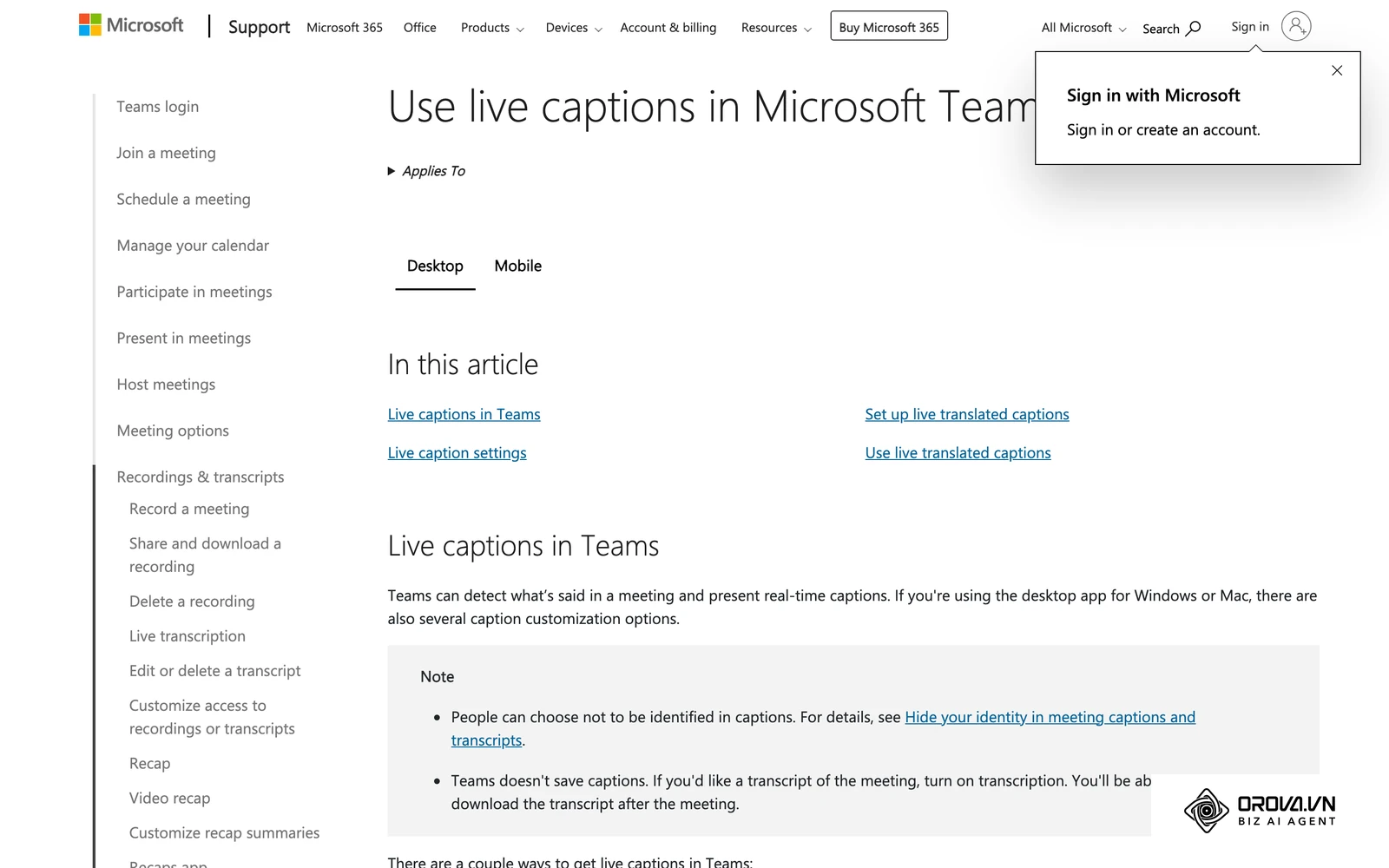Open Recap sidebar item
Screen dimensions: 1389x868
coord(150,764)
